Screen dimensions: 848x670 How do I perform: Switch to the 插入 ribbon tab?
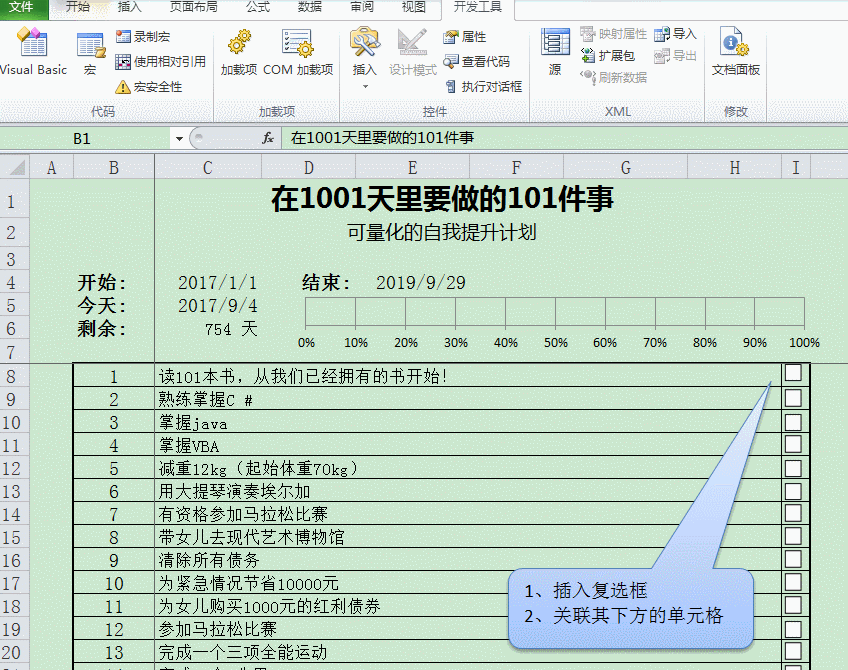129,7
